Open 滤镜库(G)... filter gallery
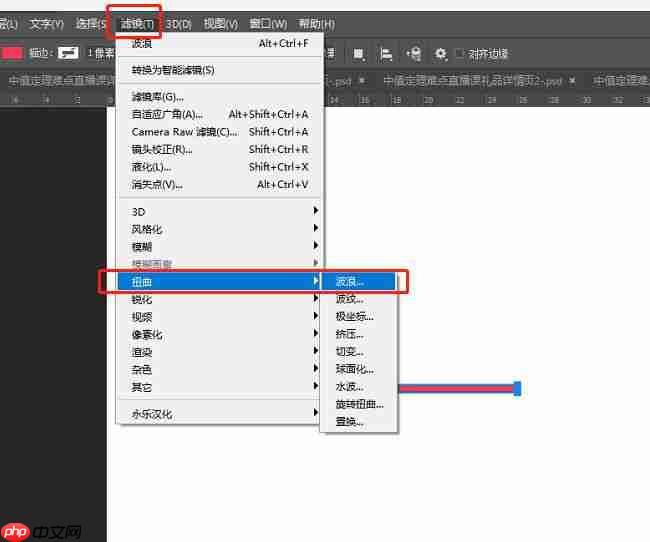 pyautogui.click(x=220, y=97)
